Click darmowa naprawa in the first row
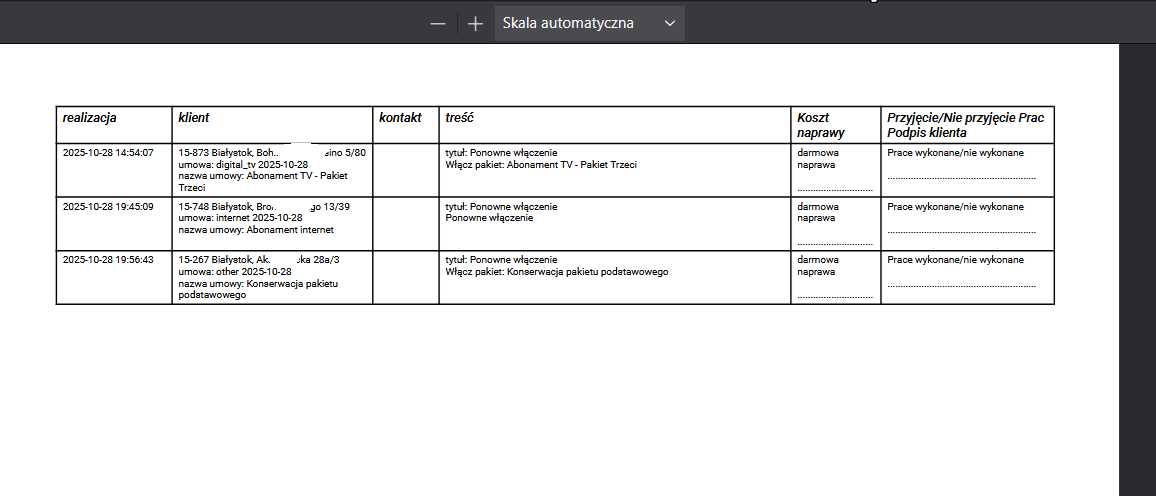Viewport: 1156px width, 496px height. [x=818, y=159]
